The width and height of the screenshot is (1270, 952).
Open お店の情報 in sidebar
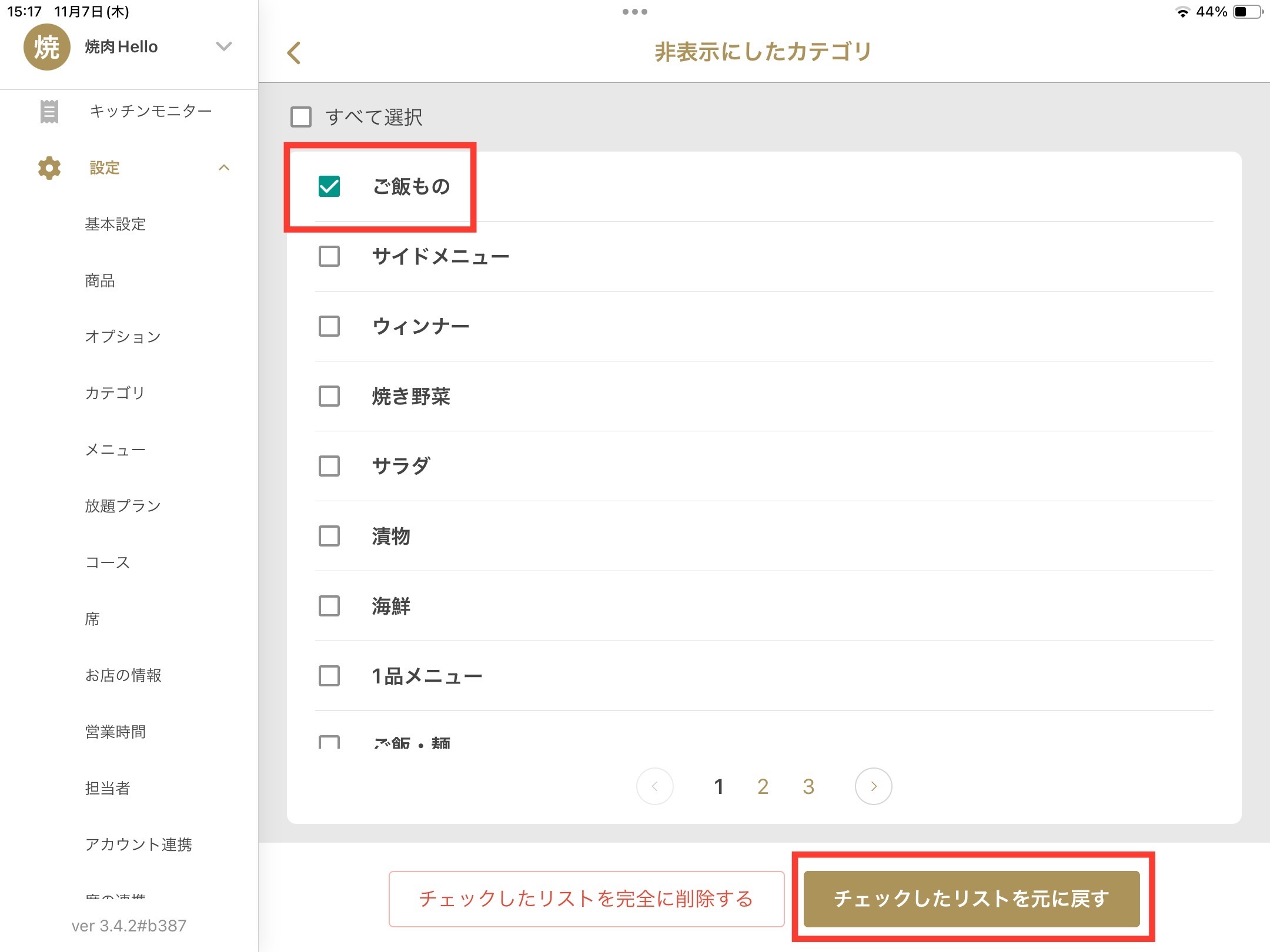(x=123, y=675)
